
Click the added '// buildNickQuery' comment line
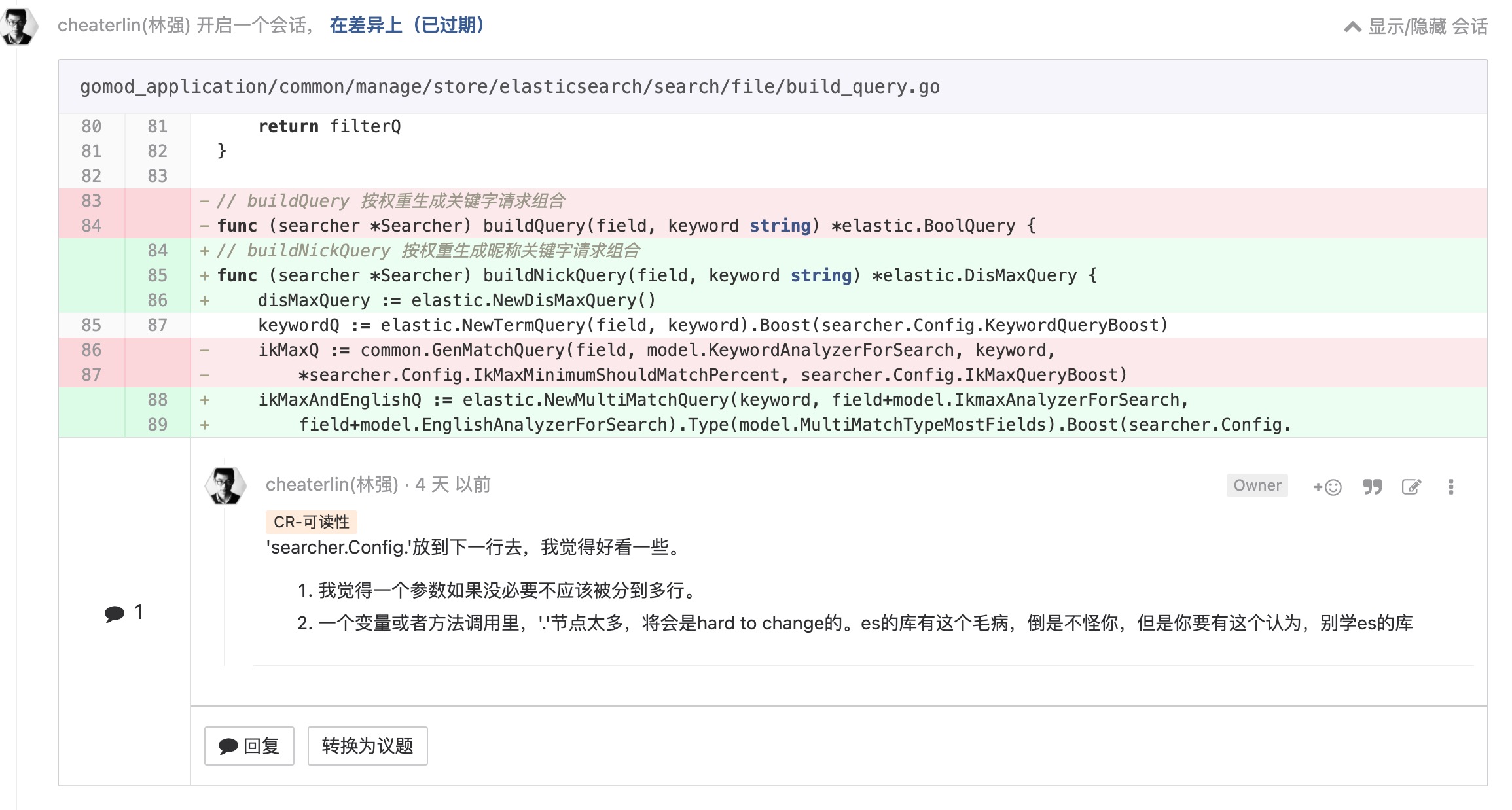[428, 251]
